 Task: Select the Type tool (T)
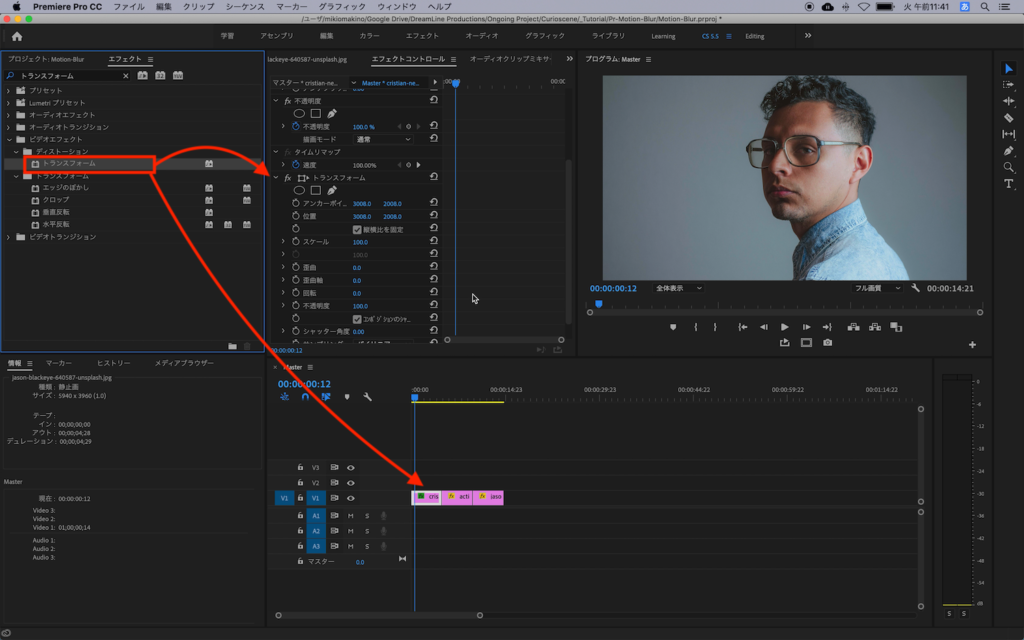point(1008,184)
